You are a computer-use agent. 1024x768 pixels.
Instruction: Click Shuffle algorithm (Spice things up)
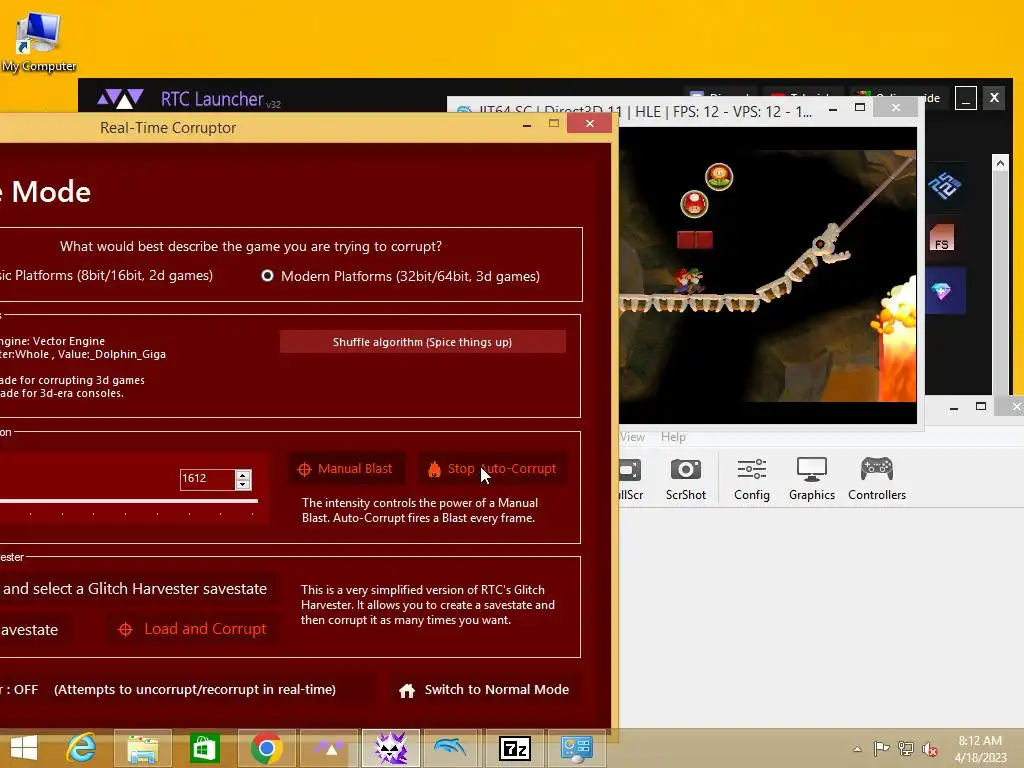pos(423,342)
